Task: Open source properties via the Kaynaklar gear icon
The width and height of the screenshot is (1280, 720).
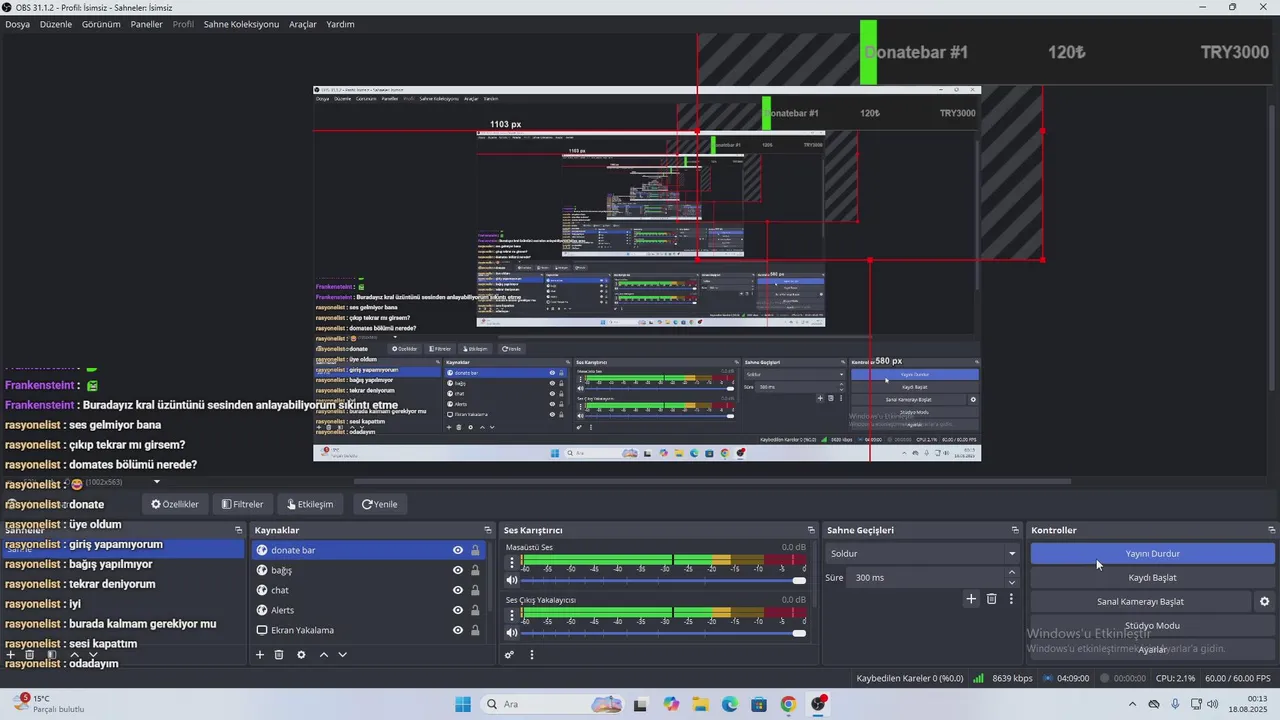Action: 301,655
